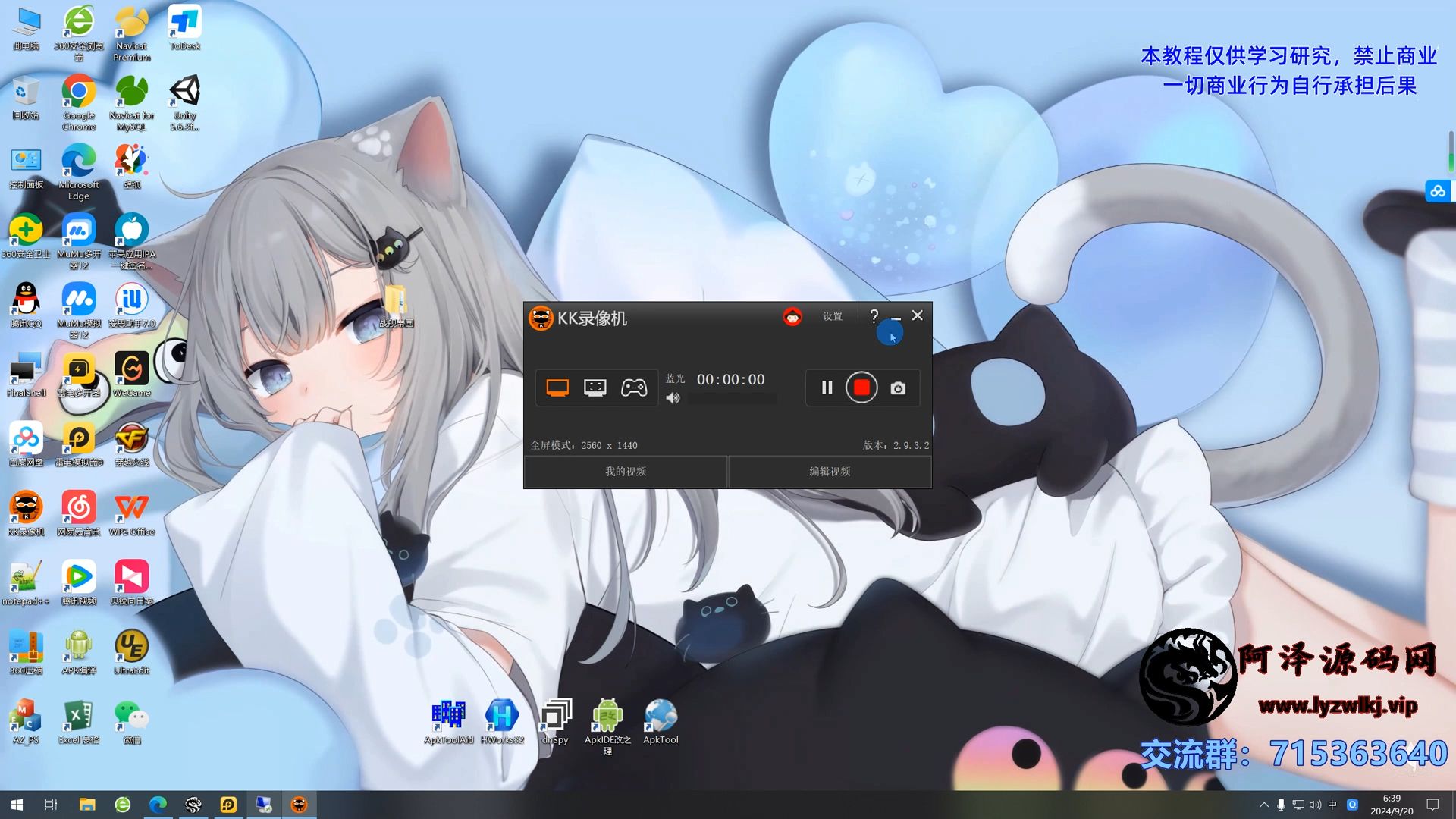Open 360压缩 desktop icon

click(x=27, y=653)
